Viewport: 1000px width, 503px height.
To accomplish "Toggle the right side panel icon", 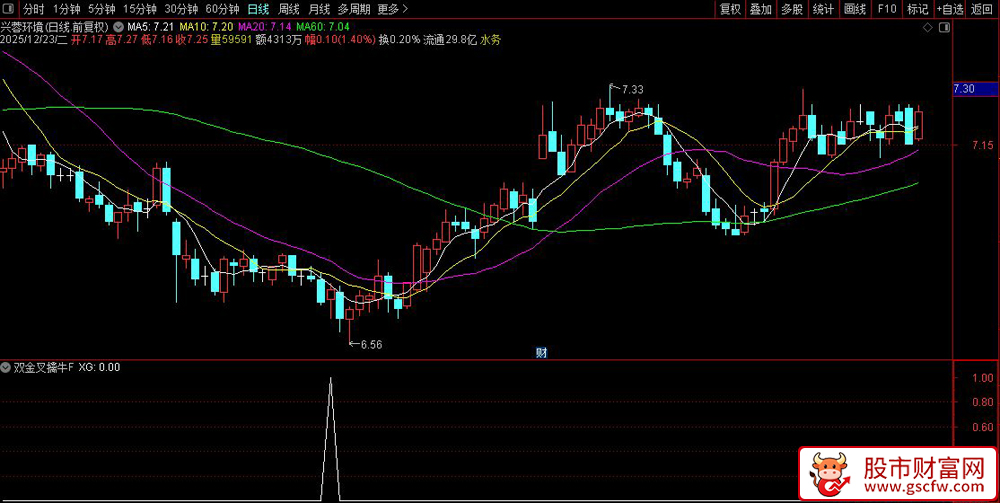I will pos(945,28).
